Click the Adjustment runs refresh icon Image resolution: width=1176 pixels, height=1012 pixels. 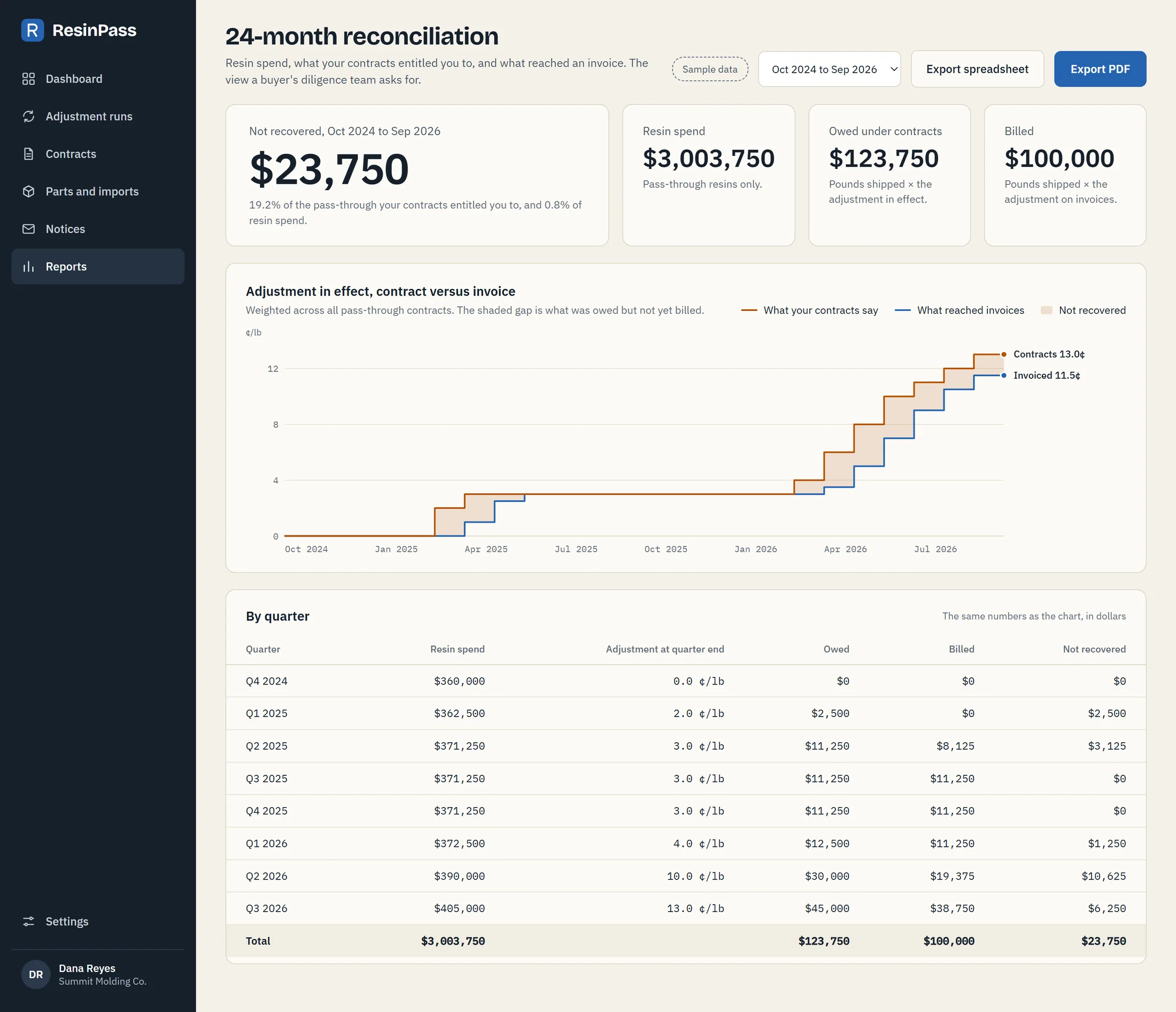(28, 116)
